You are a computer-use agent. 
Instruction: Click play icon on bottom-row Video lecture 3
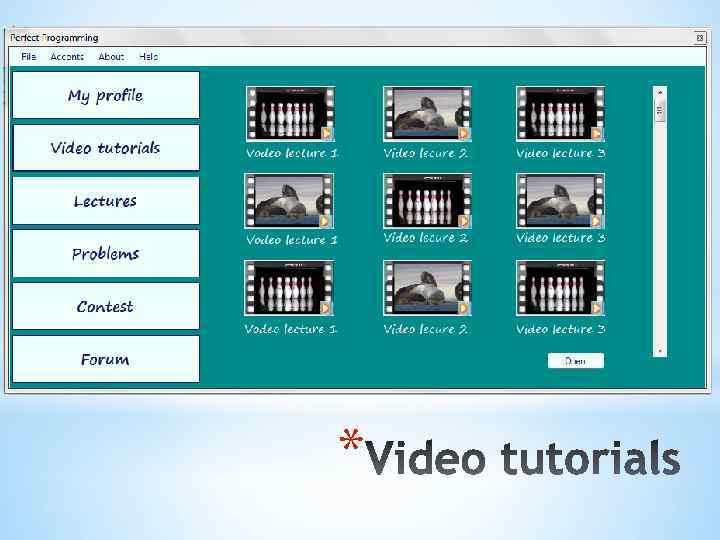click(x=596, y=308)
